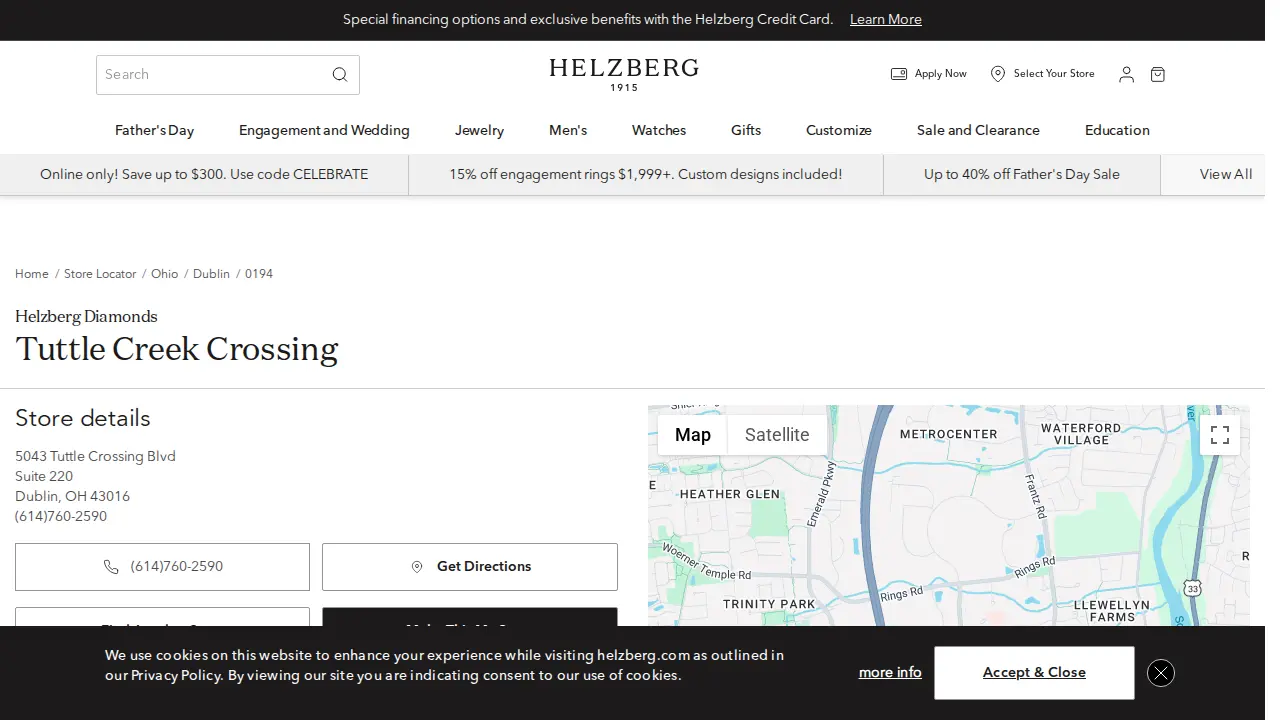Go to the Ohio breadcrumb
Screen dimensions: 1280x720
pyautogui.click(x=165, y=274)
